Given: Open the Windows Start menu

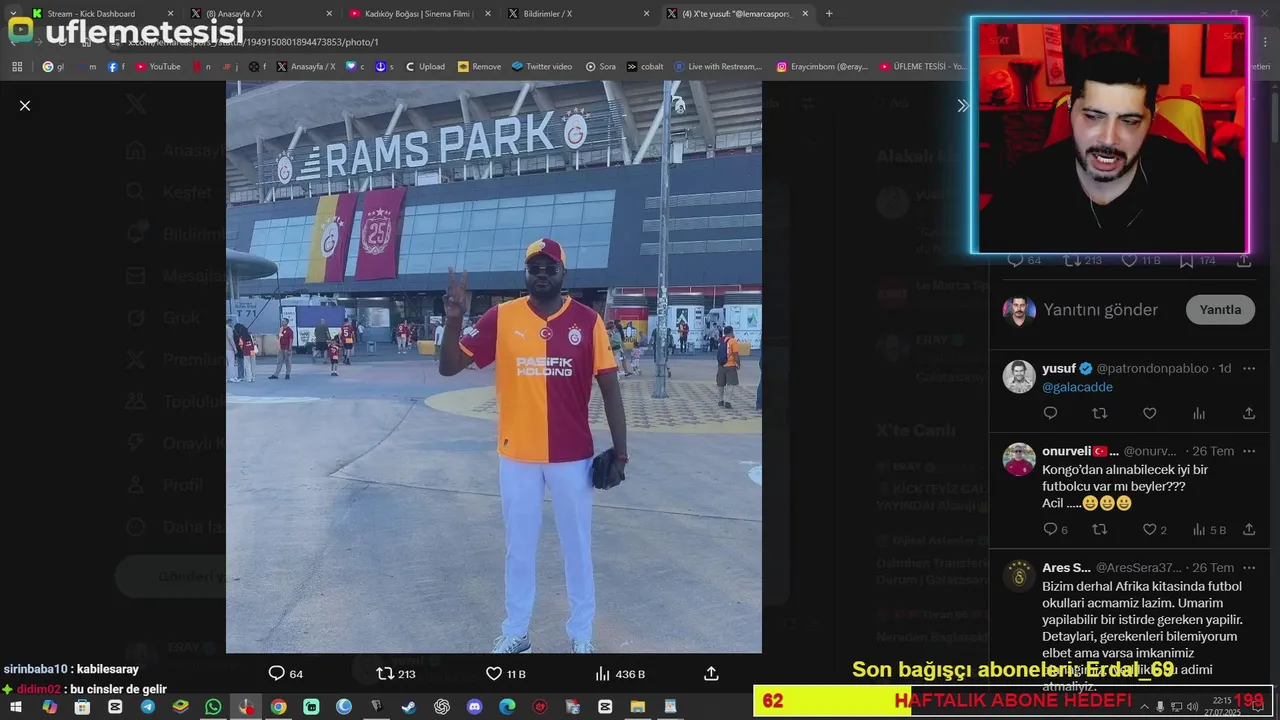Looking at the screenshot, I should (16, 706).
